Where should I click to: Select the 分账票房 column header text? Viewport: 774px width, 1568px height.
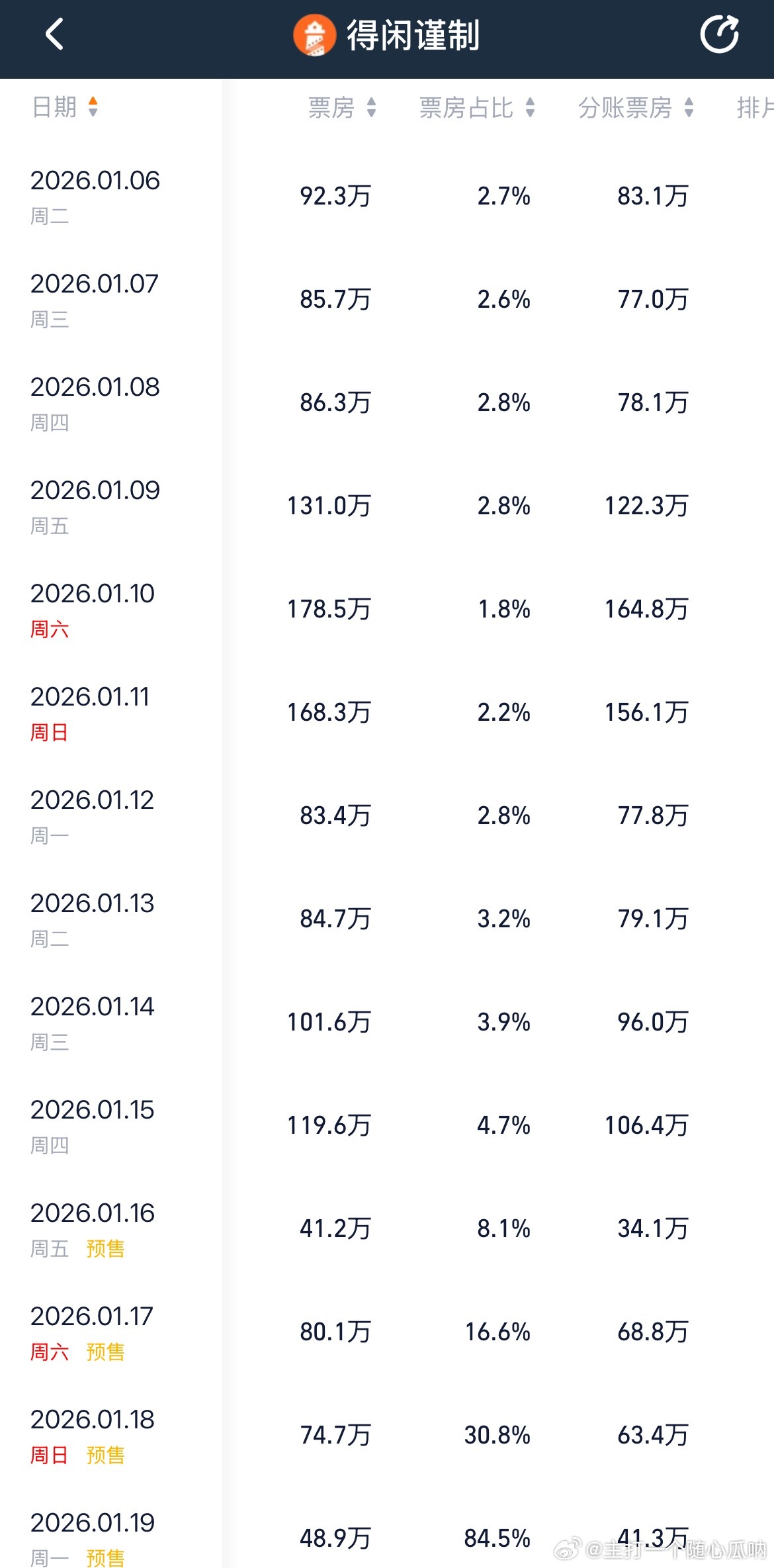(625, 107)
